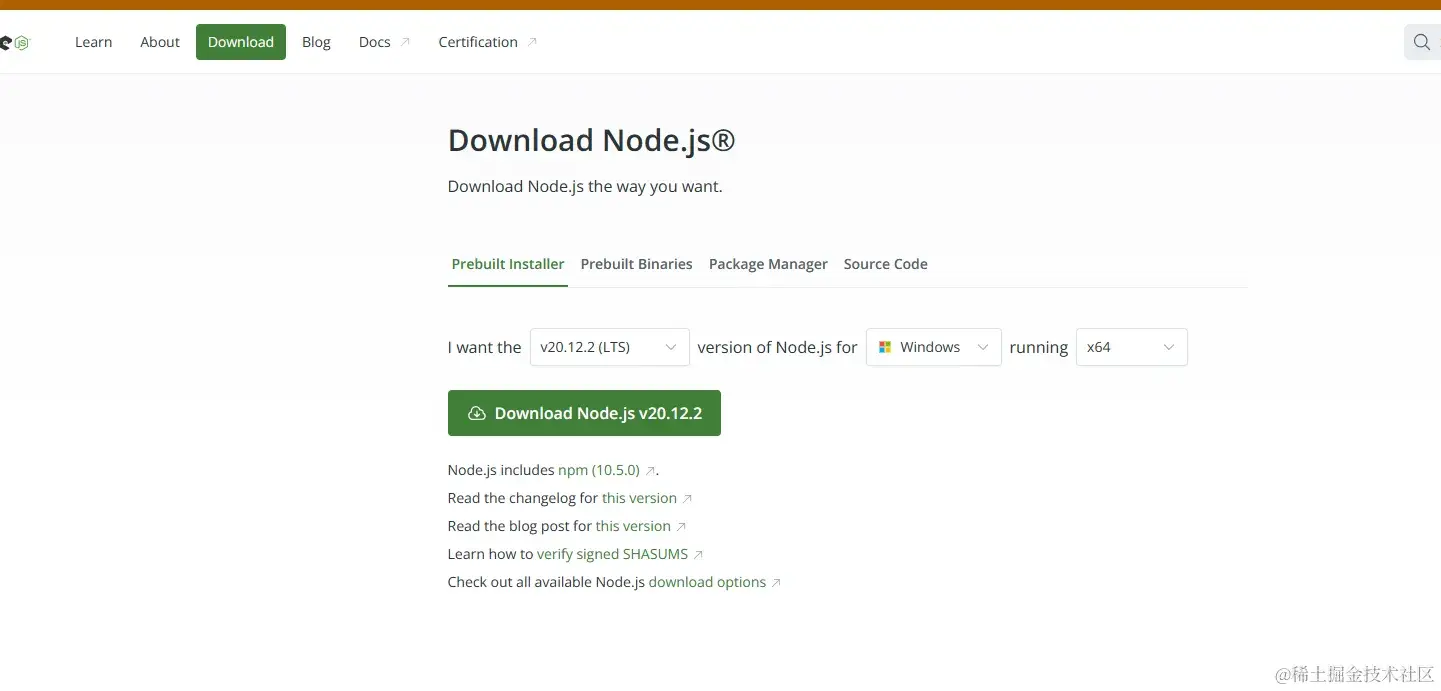
Task: Click the arrow icon after verify signed SHASUMS
Action: 698,554
